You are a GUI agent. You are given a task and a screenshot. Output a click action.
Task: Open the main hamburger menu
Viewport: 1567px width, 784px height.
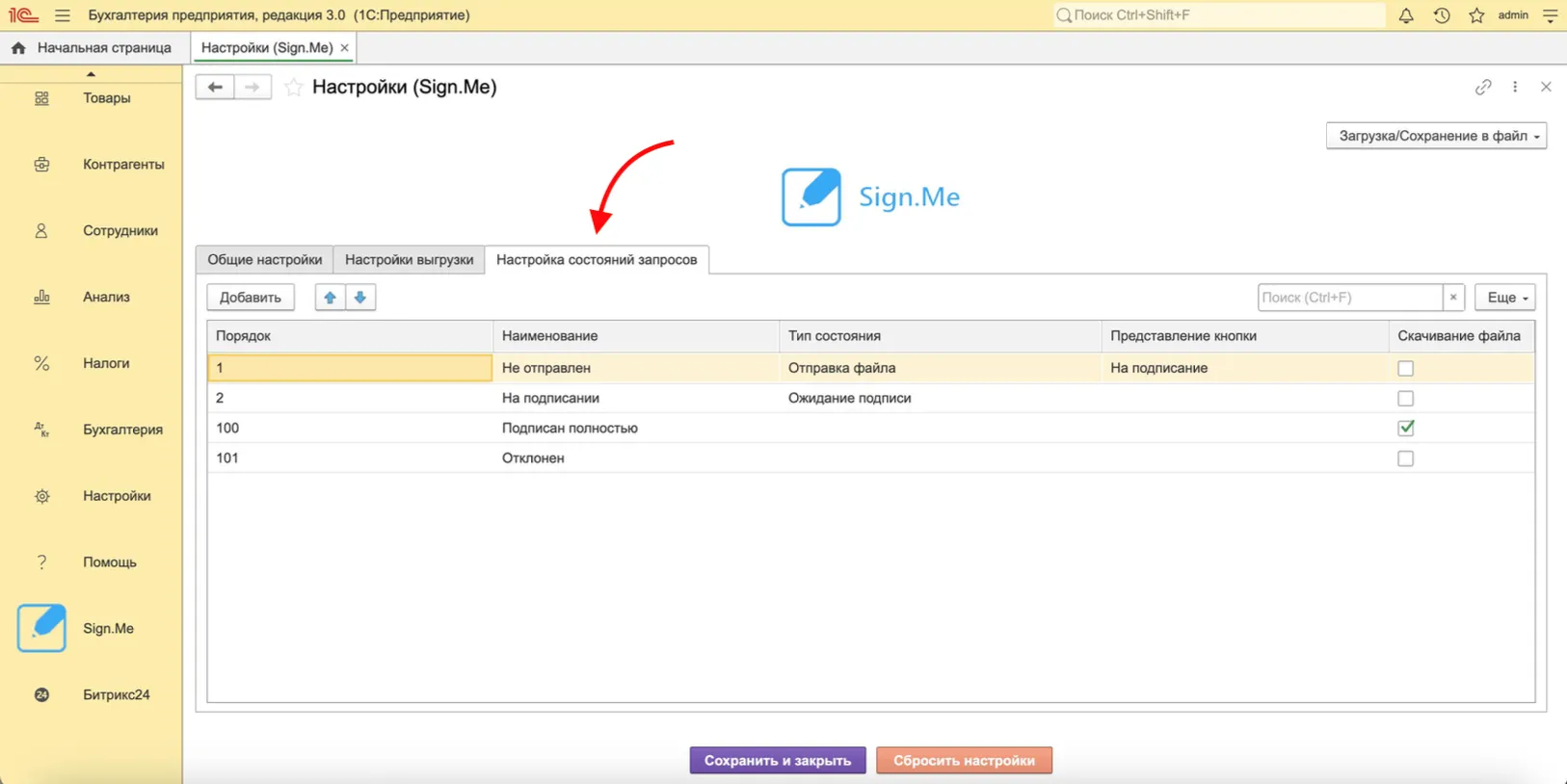pyautogui.click(x=63, y=15)
